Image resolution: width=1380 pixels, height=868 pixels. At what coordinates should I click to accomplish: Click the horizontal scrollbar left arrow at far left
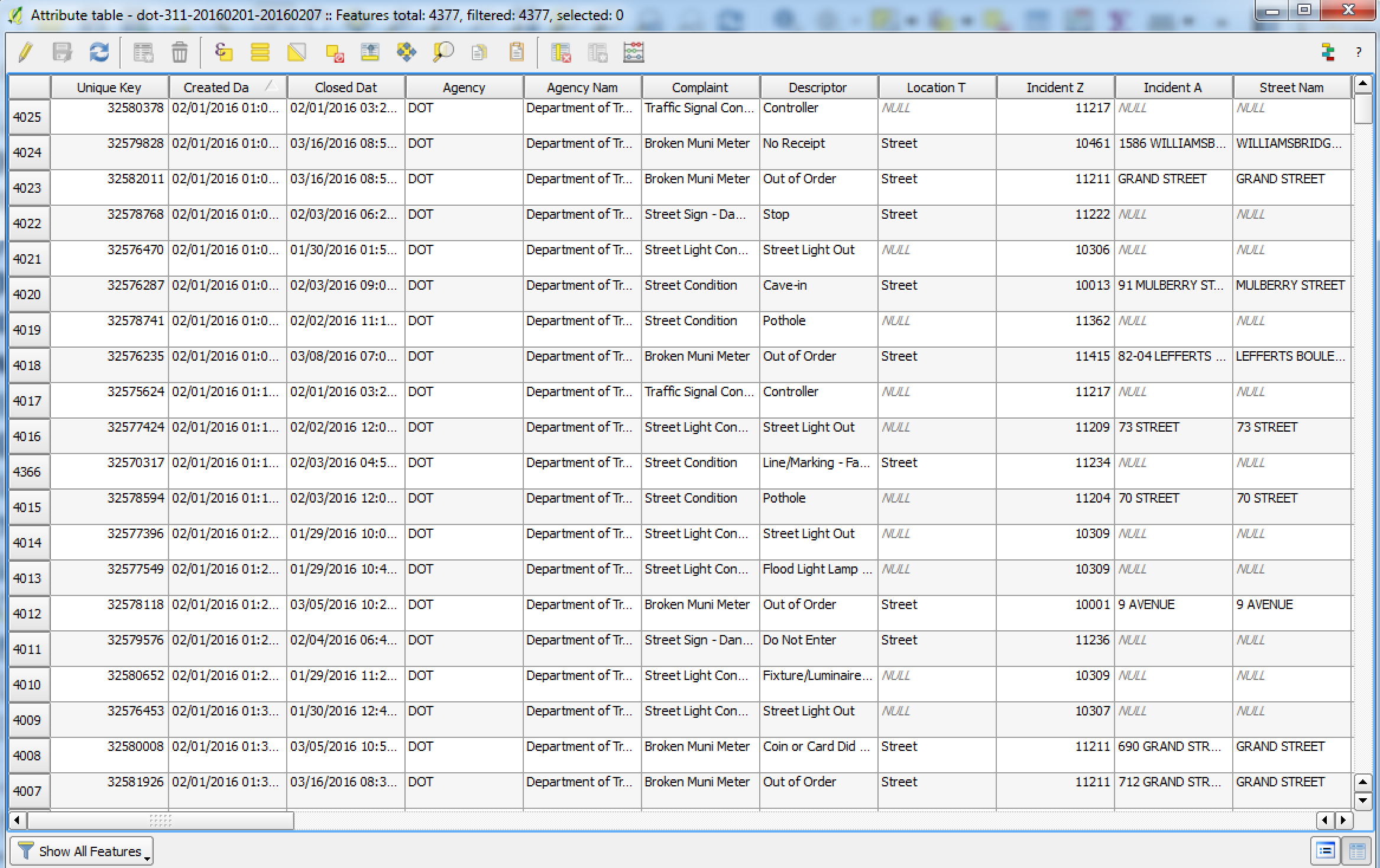click(17, 820)
